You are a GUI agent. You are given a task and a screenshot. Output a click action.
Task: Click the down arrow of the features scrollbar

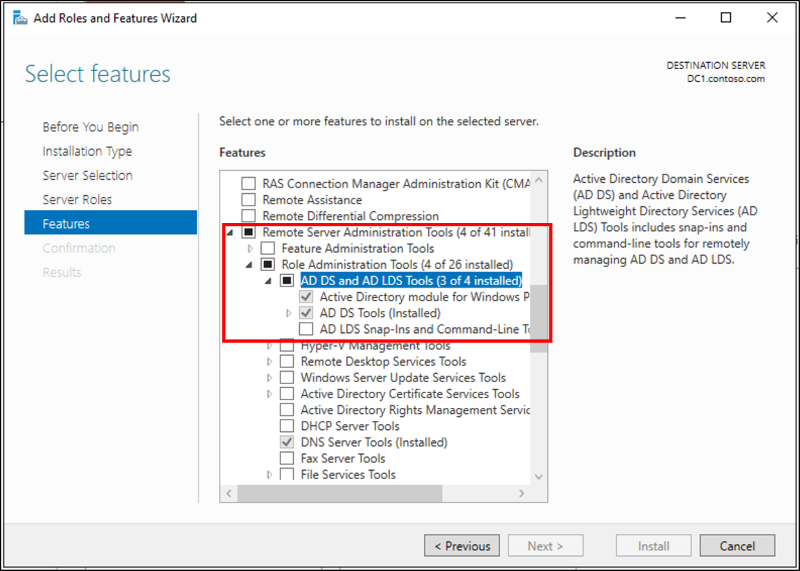539,477
